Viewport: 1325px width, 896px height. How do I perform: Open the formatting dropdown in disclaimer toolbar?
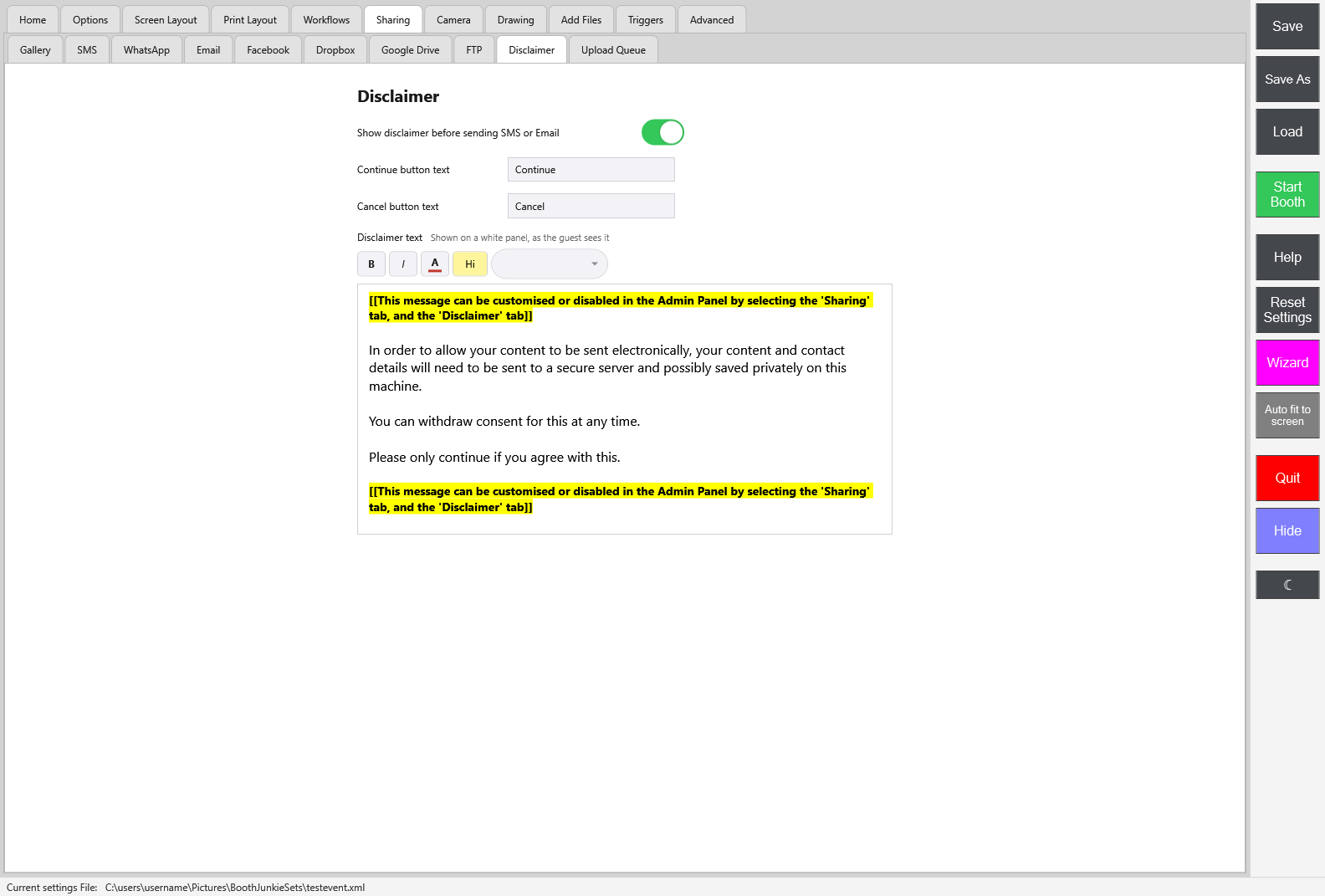(x=550, y=264)
